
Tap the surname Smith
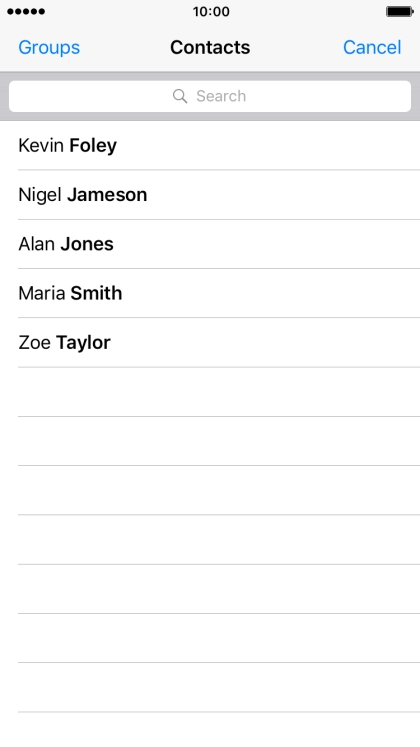click(96, 293)
